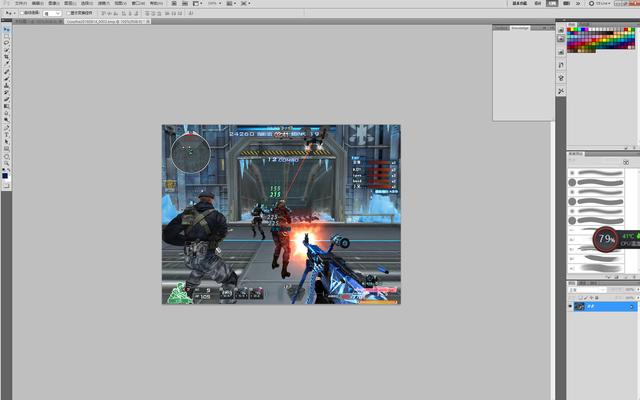Open the Help (帮助) menu

click(x=156, y=3)
